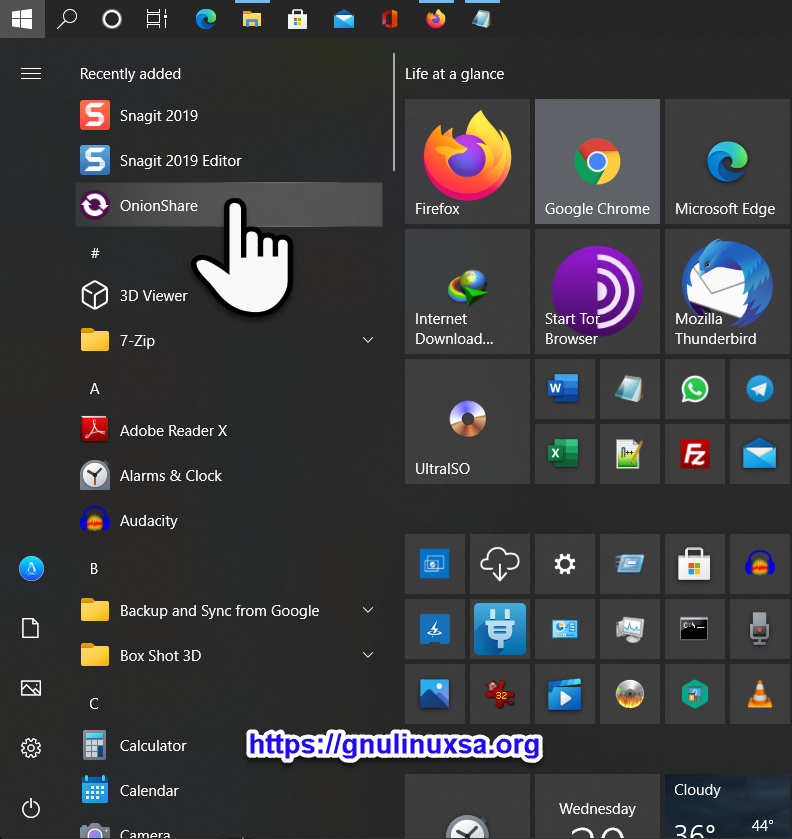Viewport: 792px width, 839px height.
Task: Open the Word tile
Action: [565, 388]
